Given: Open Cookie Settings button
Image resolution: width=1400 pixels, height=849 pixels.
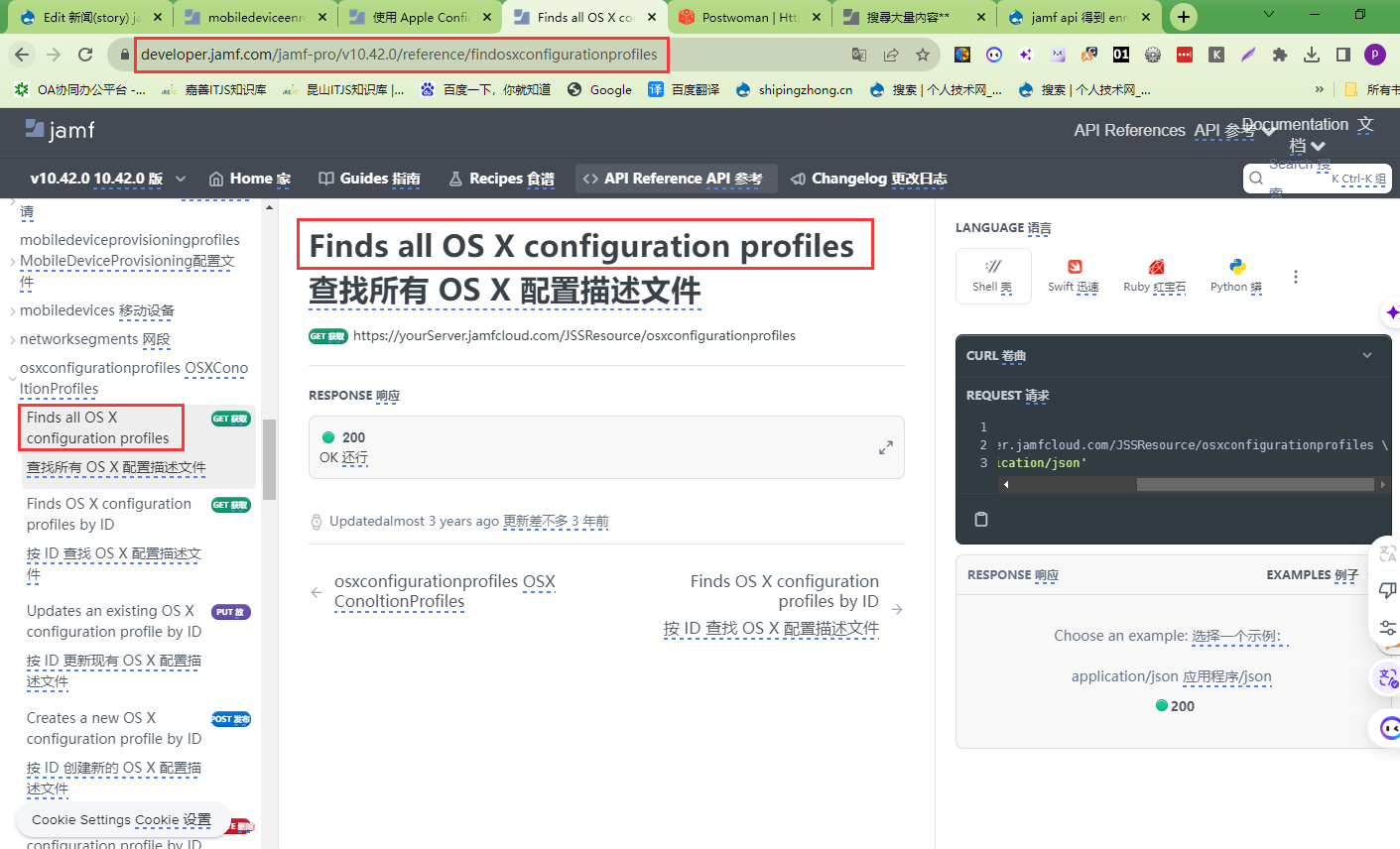Looking at the screenshot, I should (122, 820).
